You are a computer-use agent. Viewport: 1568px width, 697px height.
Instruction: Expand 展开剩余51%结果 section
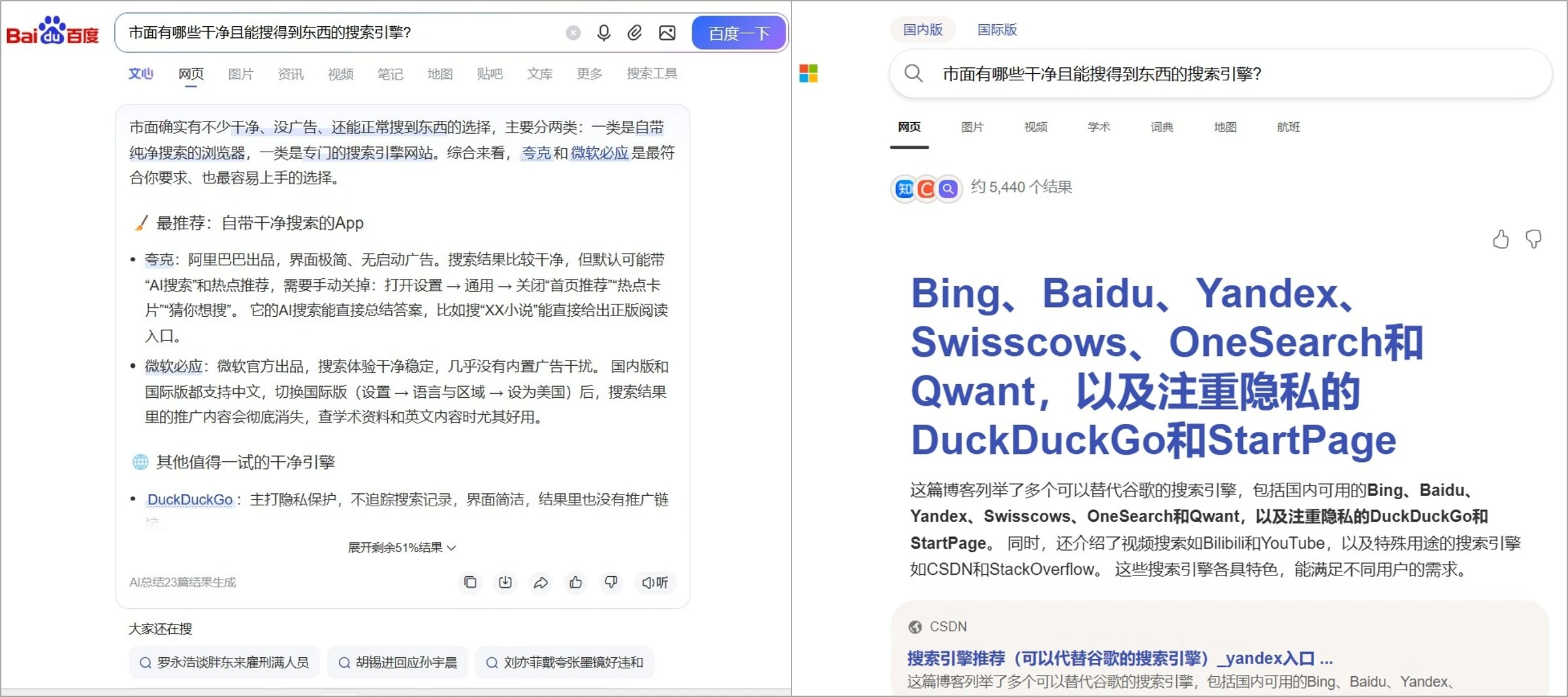(402, 547)
